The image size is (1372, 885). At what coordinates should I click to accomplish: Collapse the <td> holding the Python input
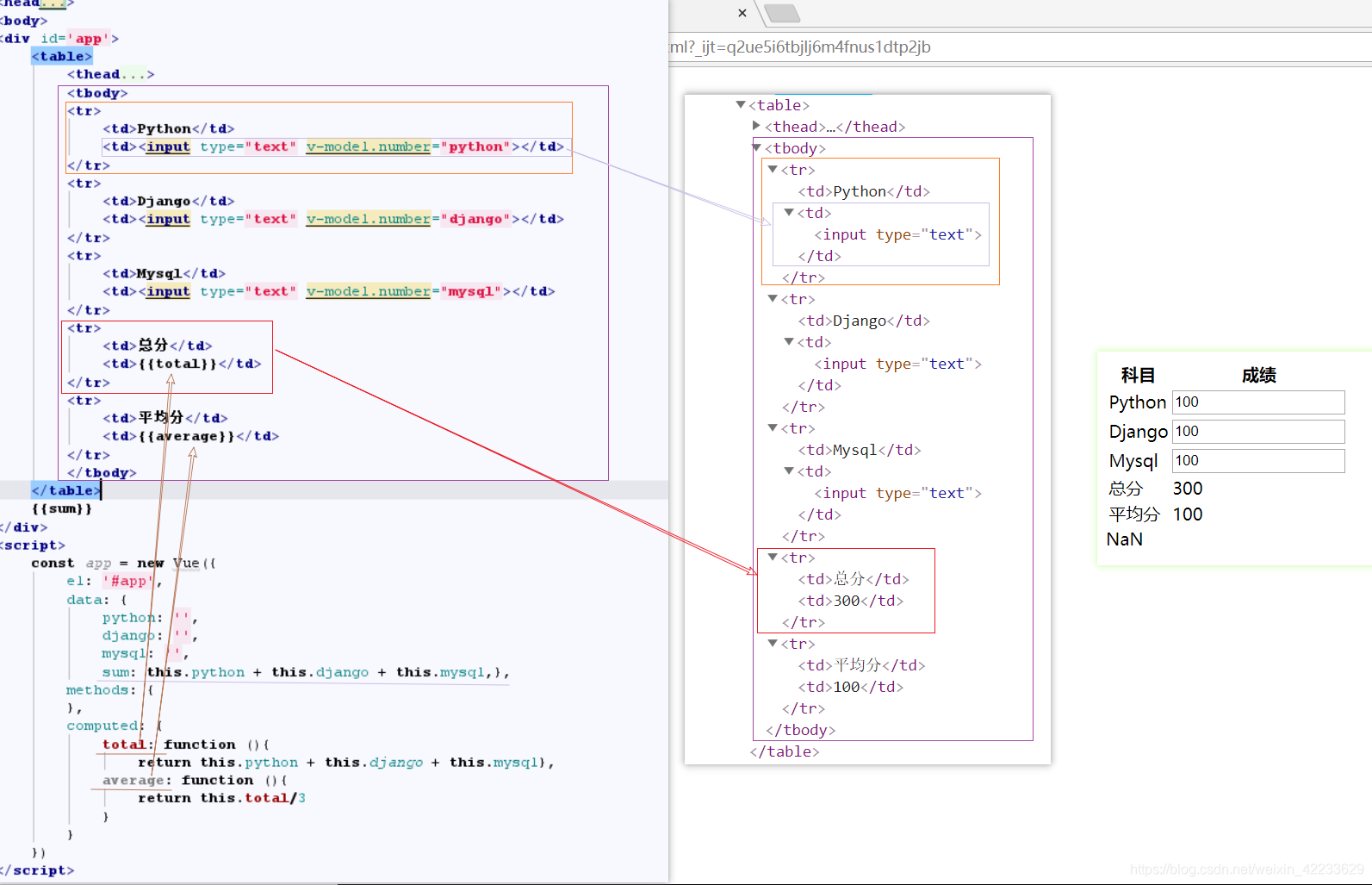click(788, 212)
